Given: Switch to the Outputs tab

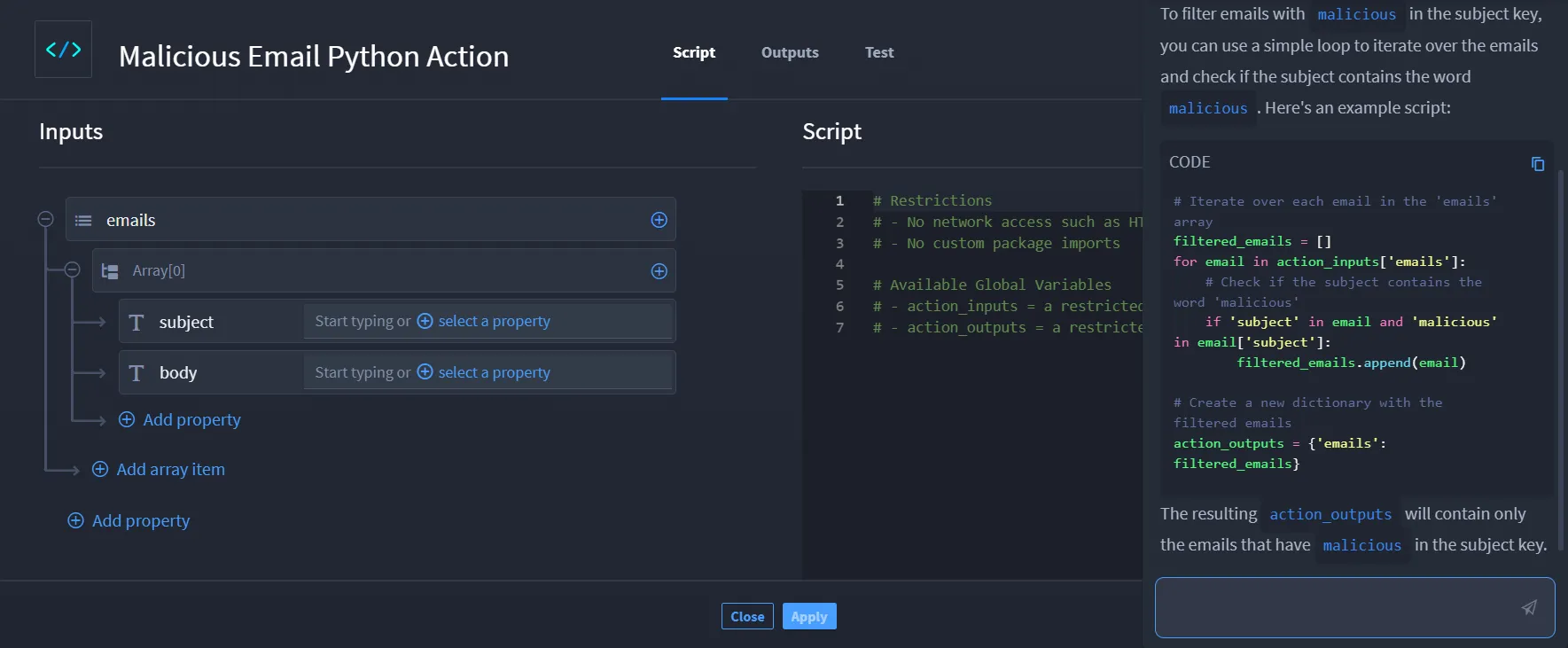Looking at the screenshot, I should [x=790, y=52].
